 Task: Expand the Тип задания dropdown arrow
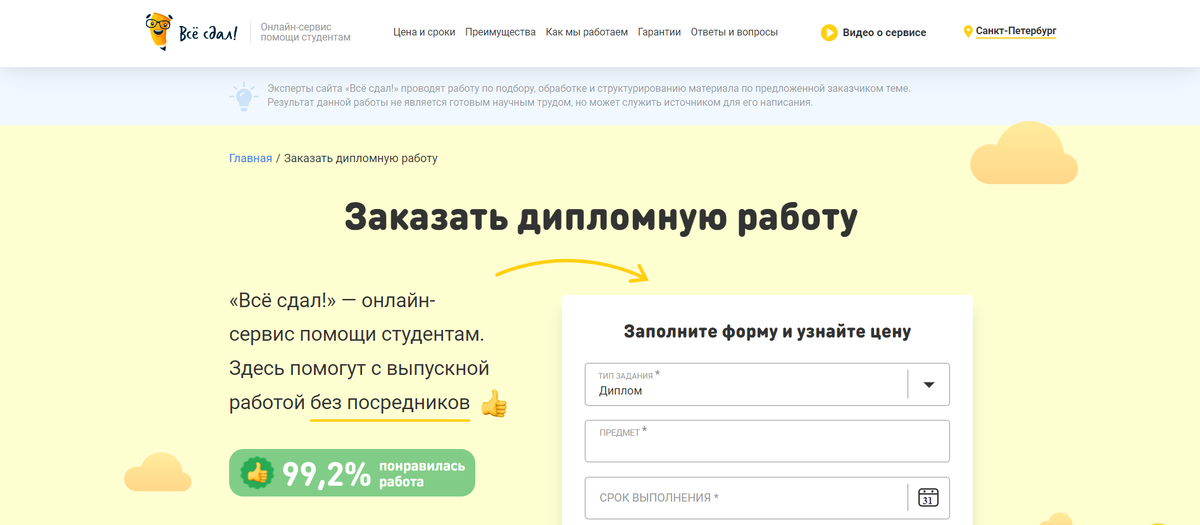click(928, 384)
